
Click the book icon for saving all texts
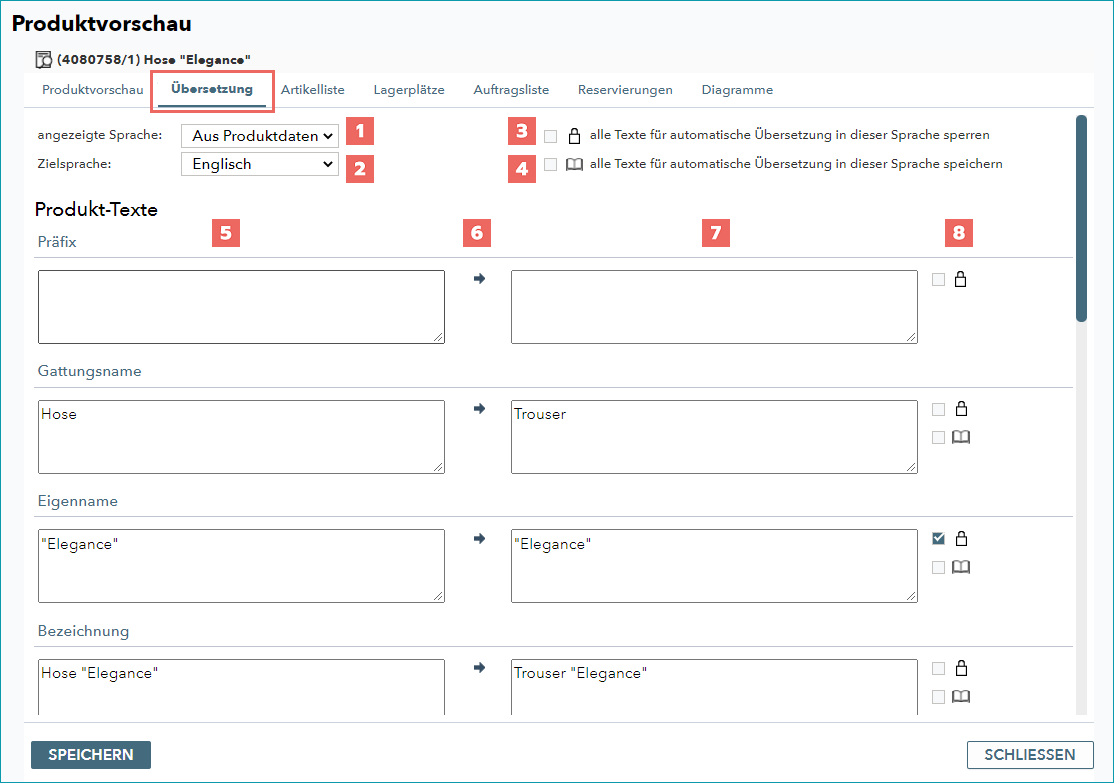(x=574, y=164)
